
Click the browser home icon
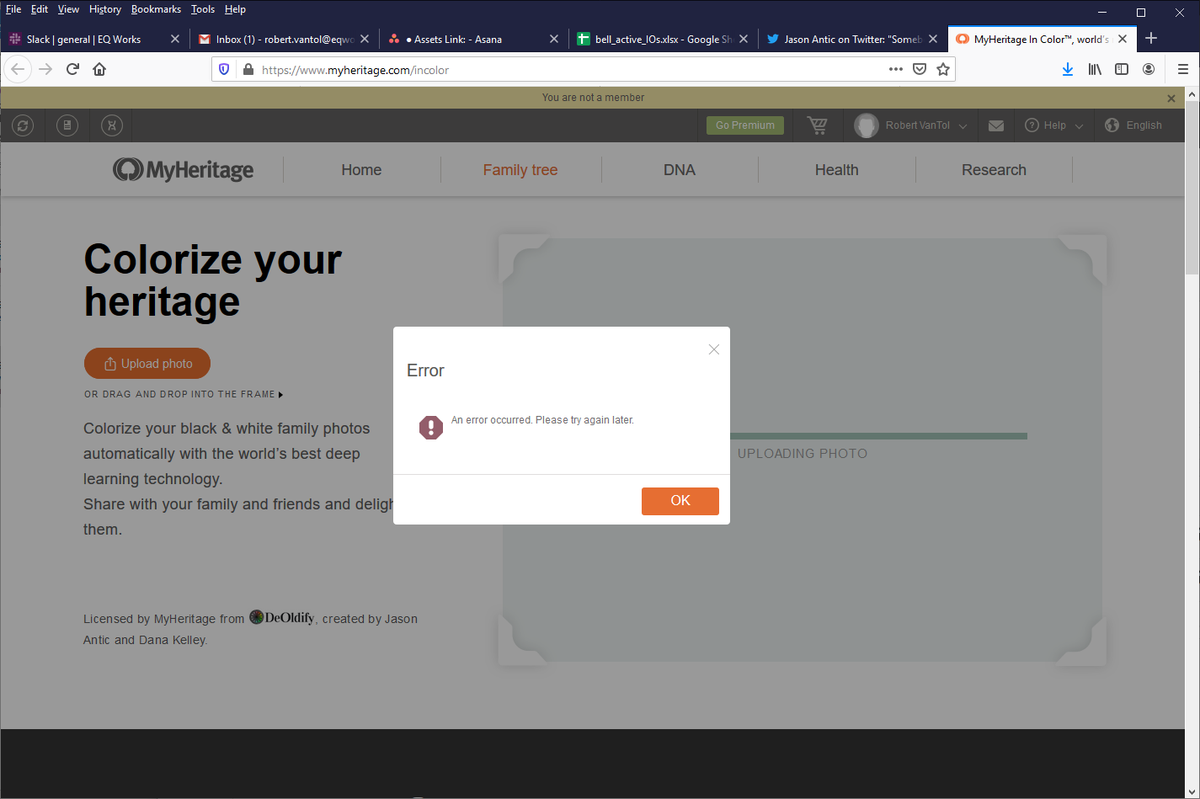[x=99, y=69]
